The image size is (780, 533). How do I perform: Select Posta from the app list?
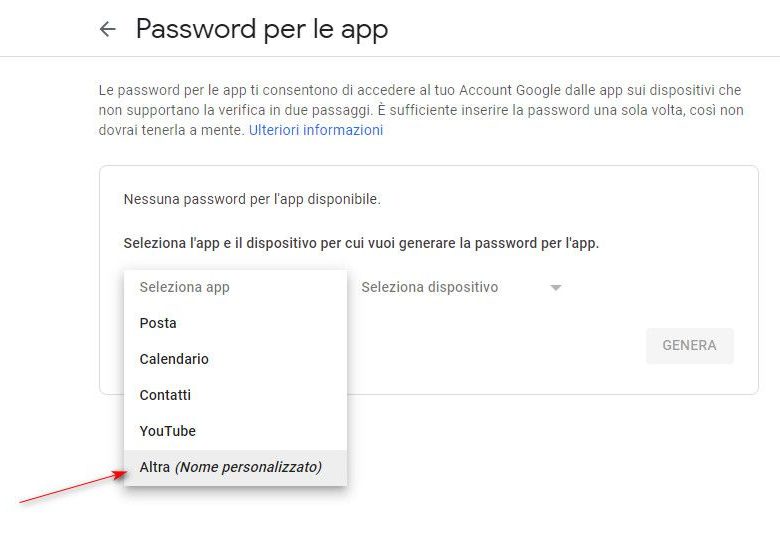click(x=158, y=323)
